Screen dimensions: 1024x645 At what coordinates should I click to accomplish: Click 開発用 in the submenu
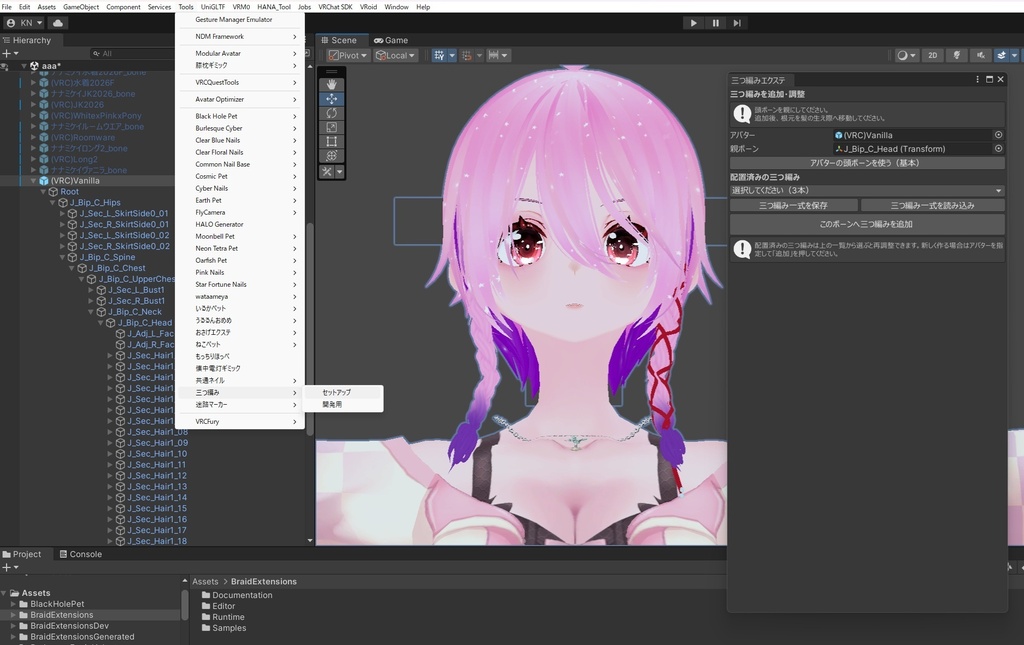click(344, 405)
